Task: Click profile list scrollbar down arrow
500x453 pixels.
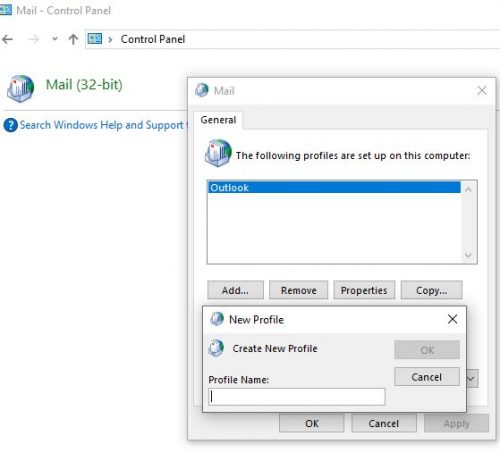Action: tap(468, 255)
